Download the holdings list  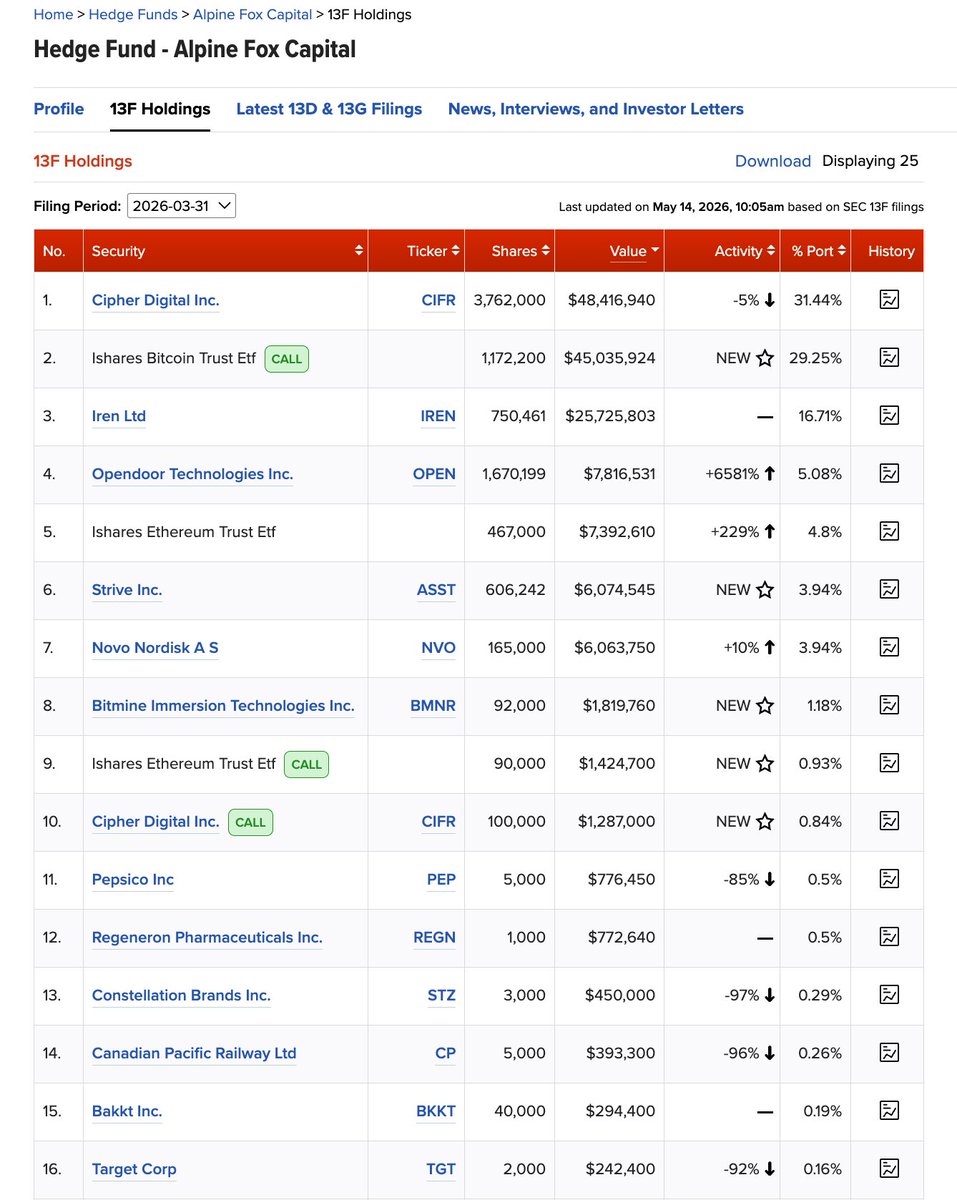coord(773,161)
